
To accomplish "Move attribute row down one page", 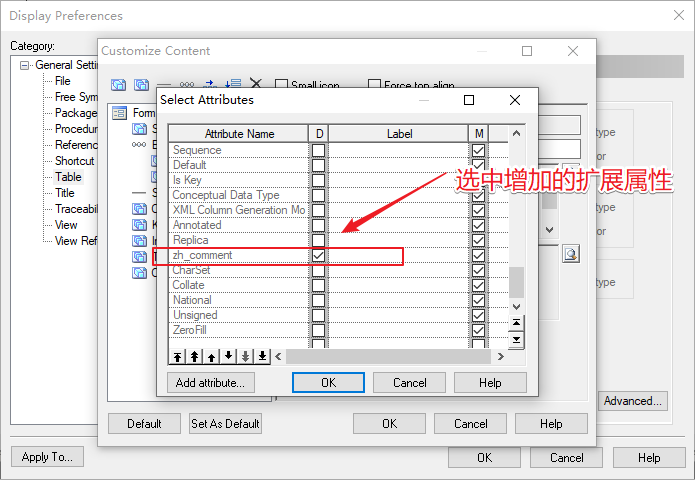I will coord(245,356).
